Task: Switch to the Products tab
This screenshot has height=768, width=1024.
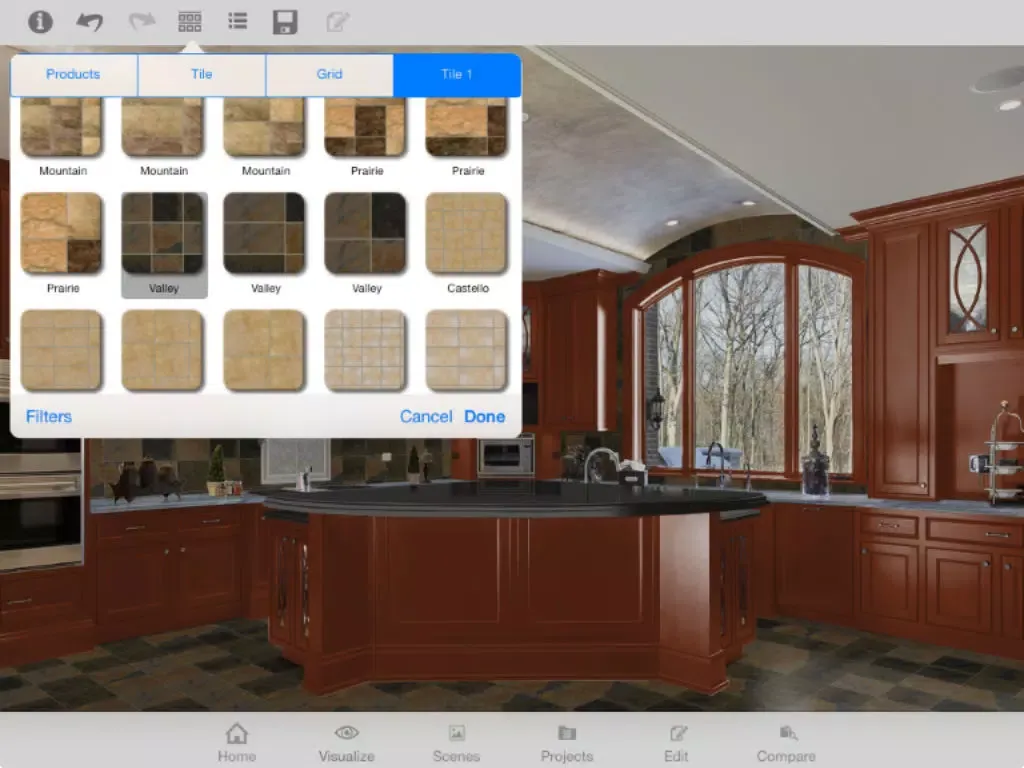Action: pyautogui.click(x=74, y=74)
